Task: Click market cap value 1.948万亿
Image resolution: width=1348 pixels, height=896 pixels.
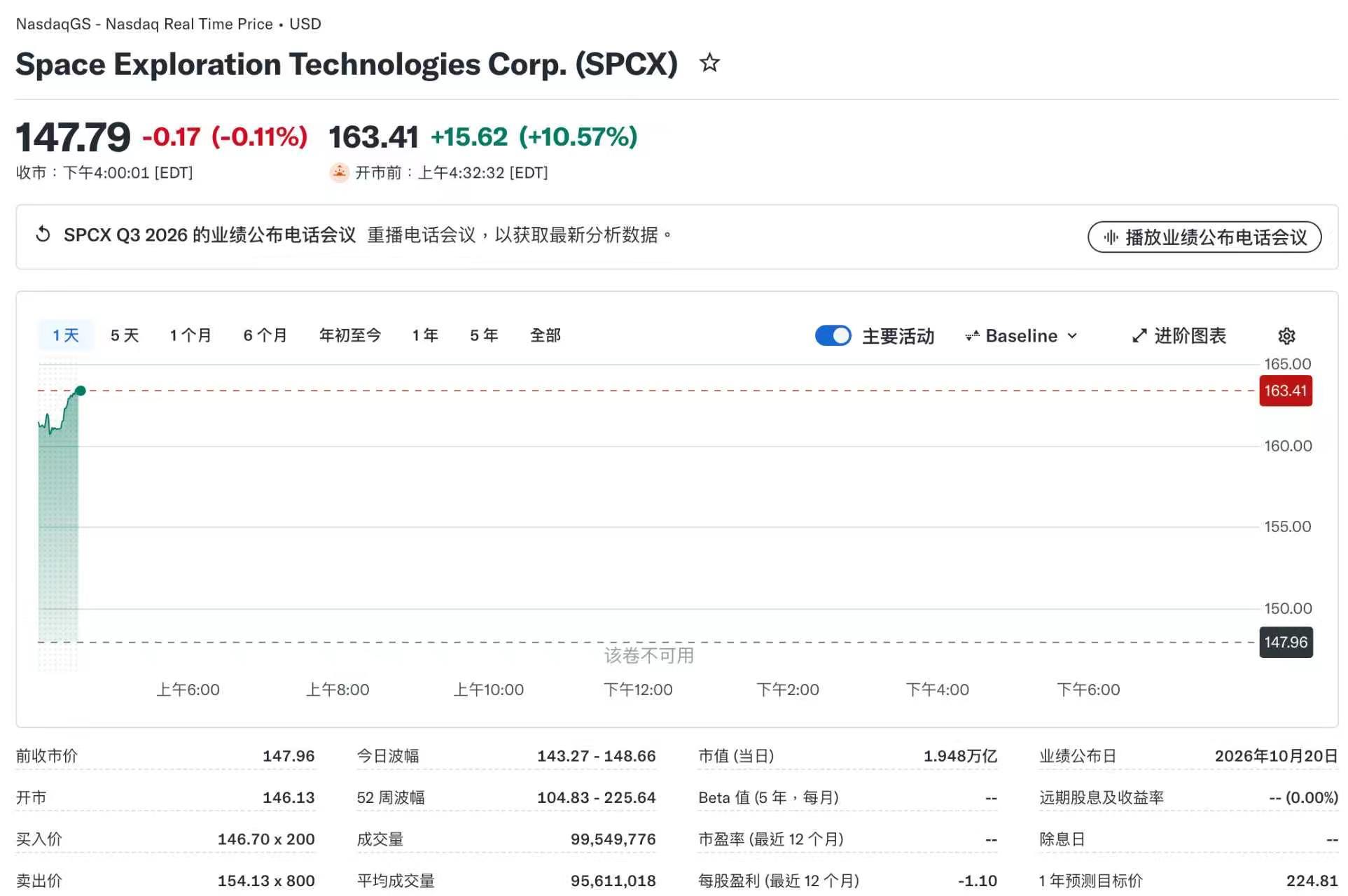Action: click(x=960, y=756)
